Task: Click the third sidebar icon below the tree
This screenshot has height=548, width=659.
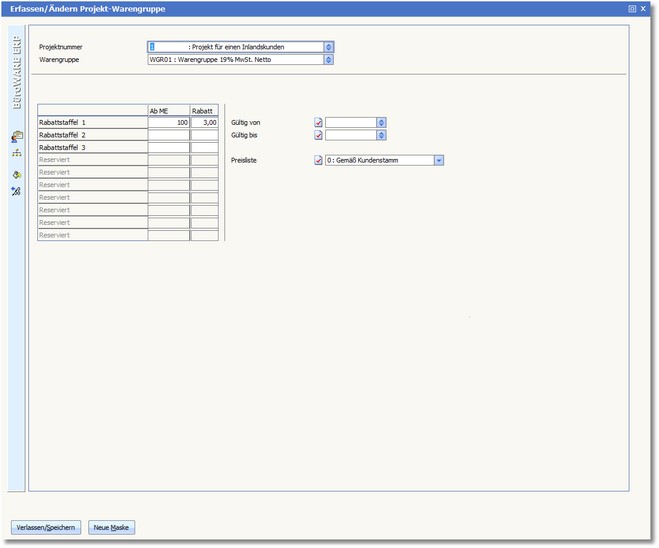Action: [x=16, y=174]
